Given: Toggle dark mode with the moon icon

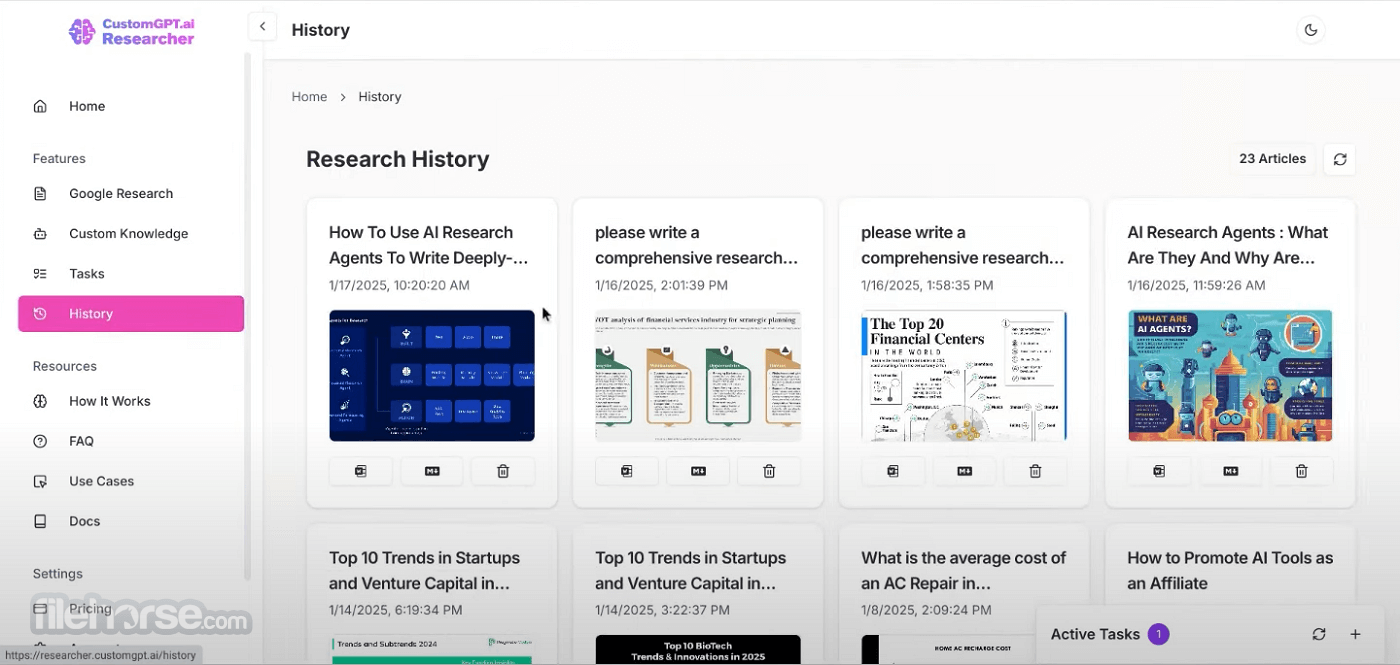Looking at the screenshot, I should tap(1310, 30).
